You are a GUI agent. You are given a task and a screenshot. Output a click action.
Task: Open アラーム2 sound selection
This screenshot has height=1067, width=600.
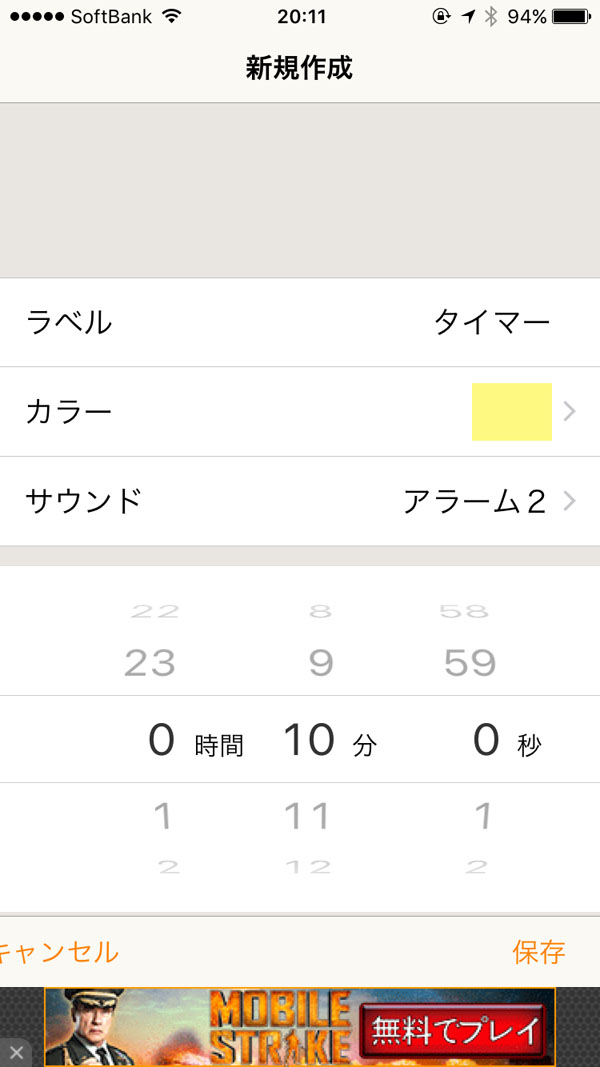(x=474, y=501)
